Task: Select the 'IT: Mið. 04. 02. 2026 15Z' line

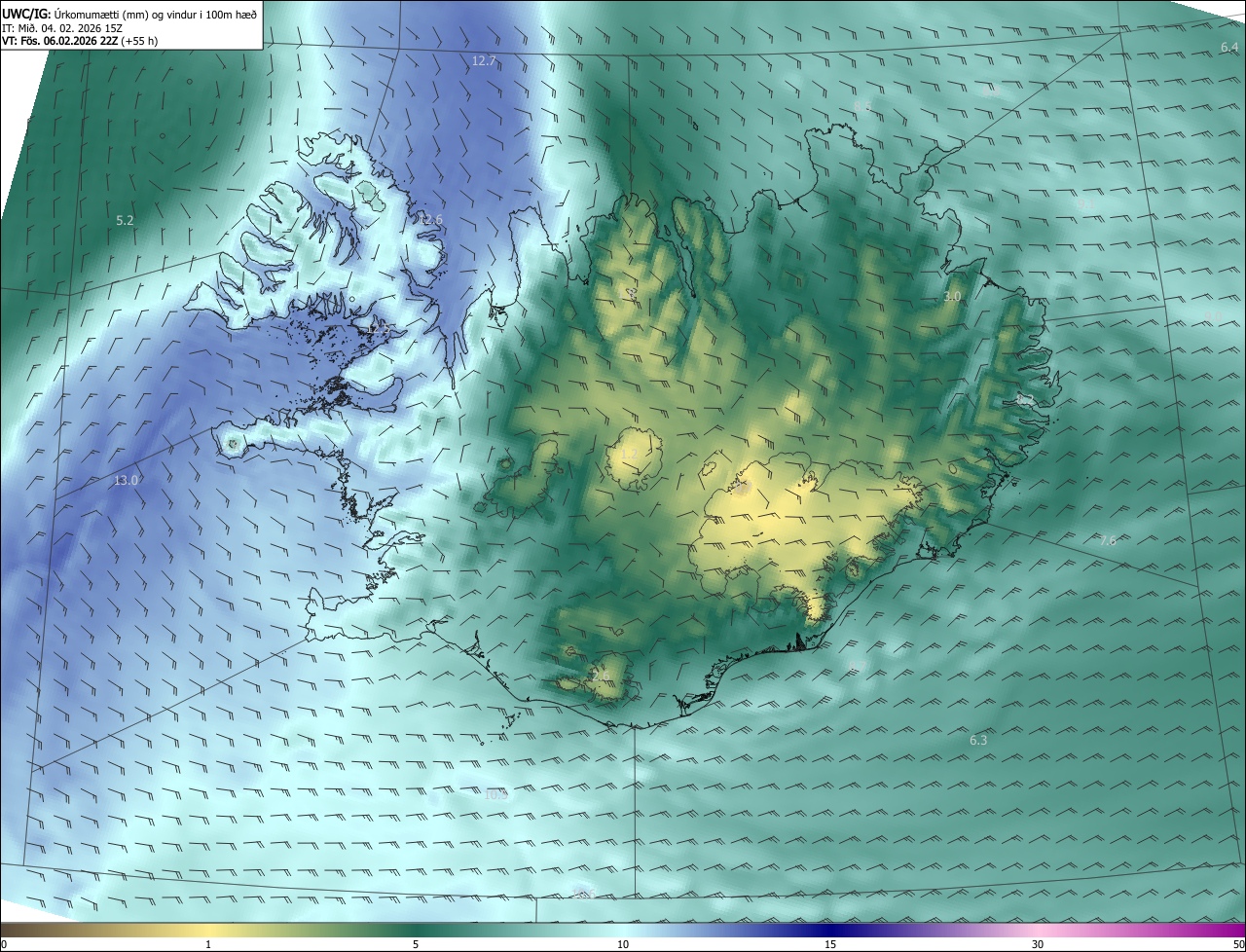Action: (61, 28)
